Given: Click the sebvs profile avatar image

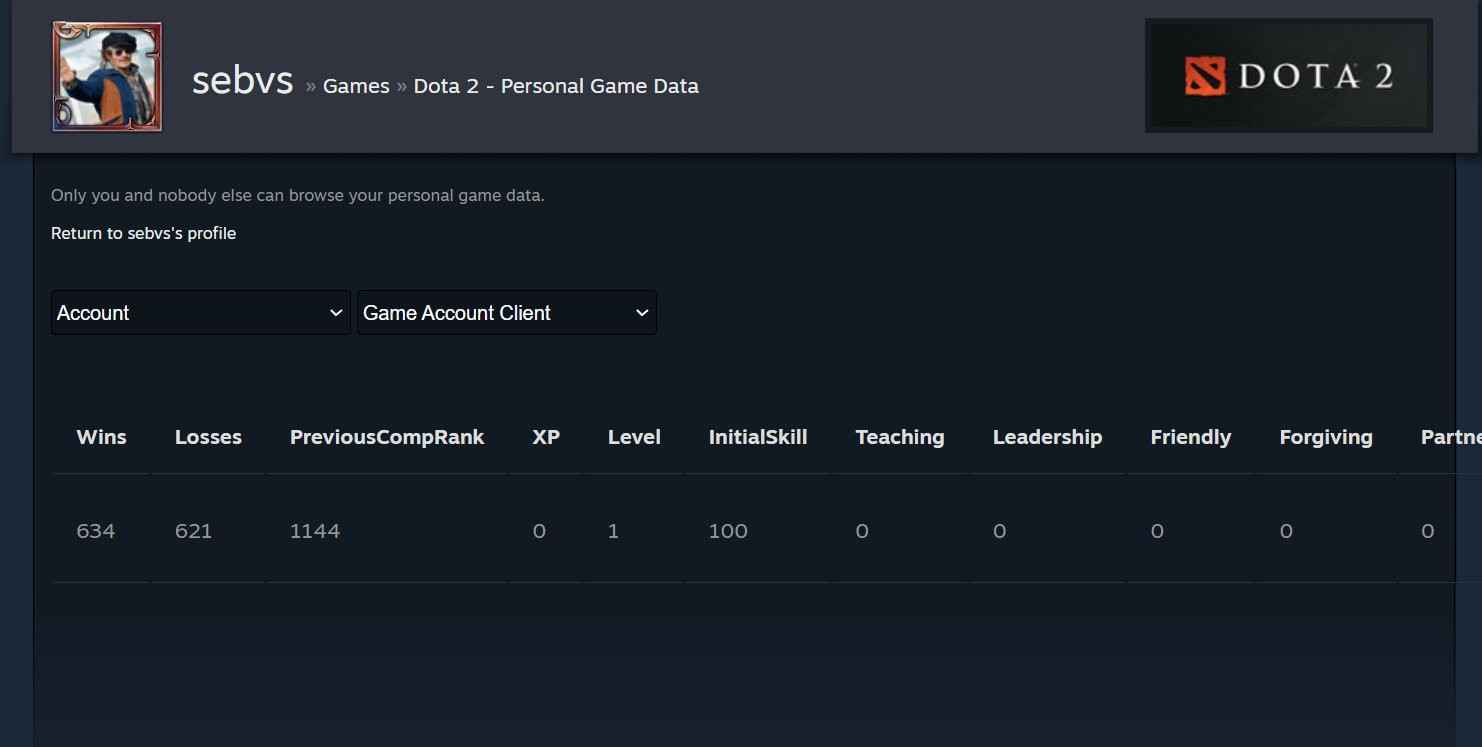Looking at the screenshot, I should [107, 77].
